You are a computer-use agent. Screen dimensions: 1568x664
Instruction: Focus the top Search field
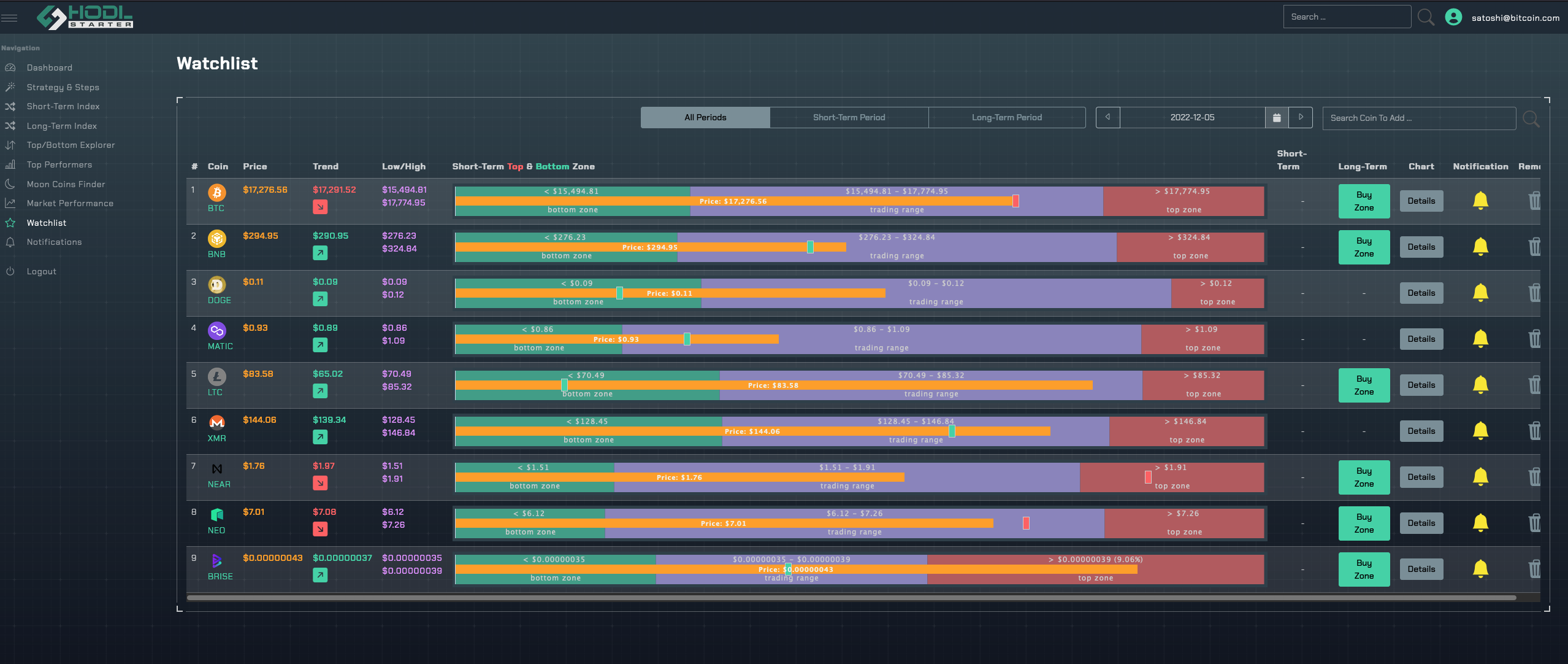[1347, 17]
